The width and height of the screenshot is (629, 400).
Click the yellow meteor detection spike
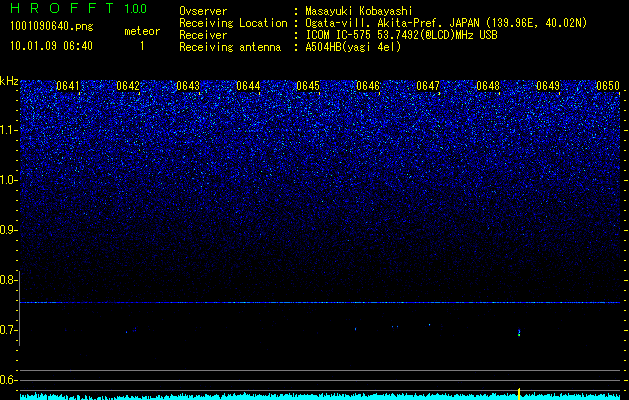coord(519,394)
